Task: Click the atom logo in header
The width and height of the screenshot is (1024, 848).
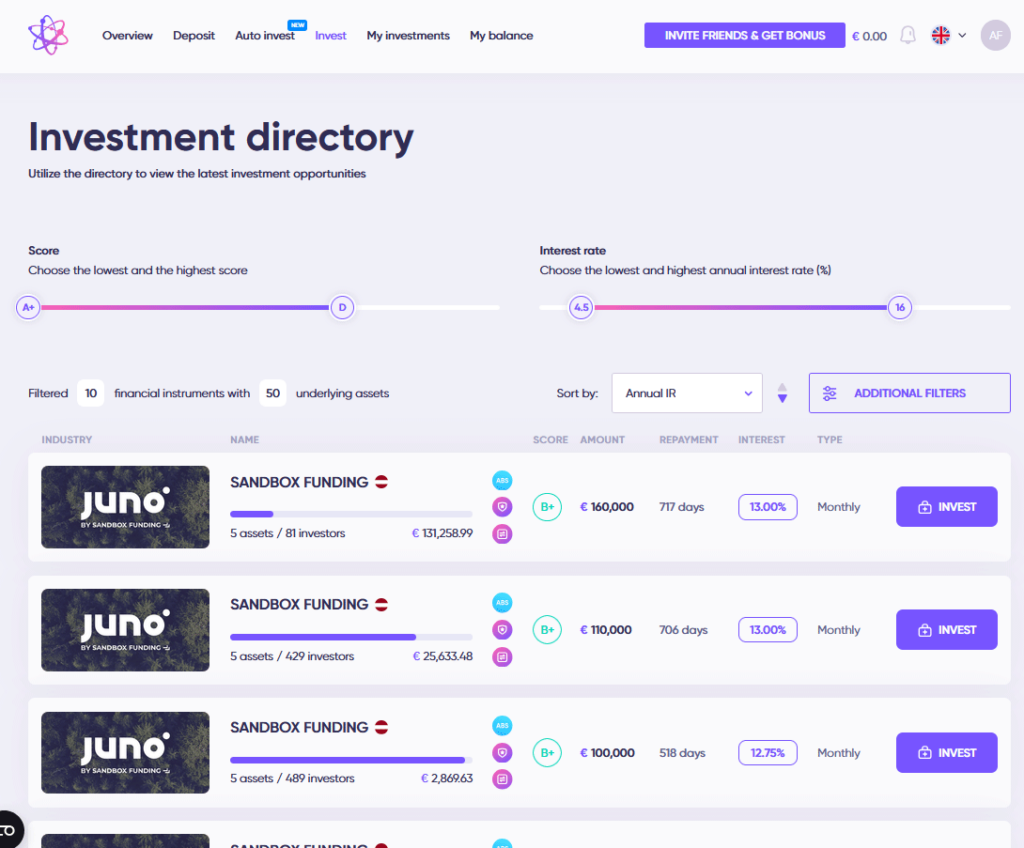Action: pyautogui.click(x=48, y=35)
